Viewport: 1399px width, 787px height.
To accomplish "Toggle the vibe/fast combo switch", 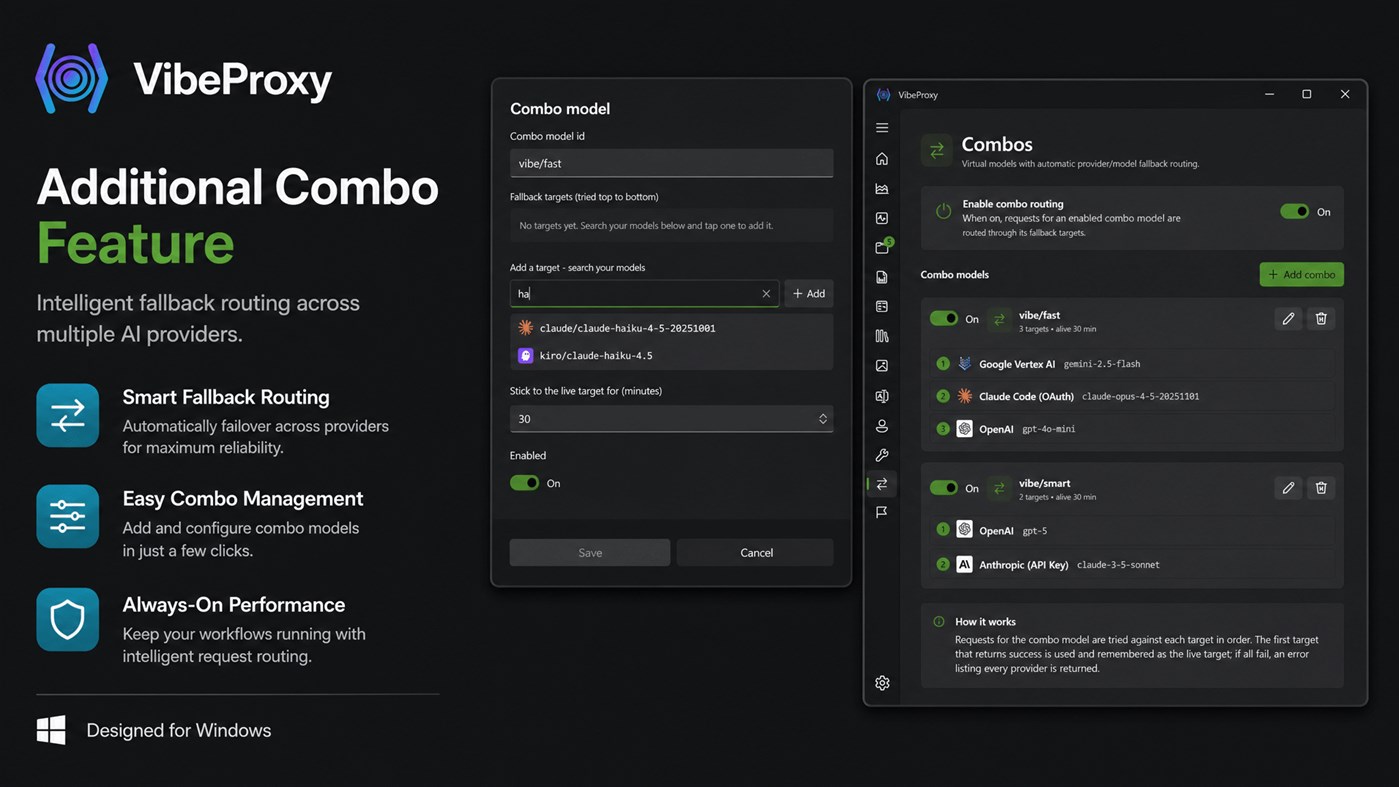I will coord(944,319).
